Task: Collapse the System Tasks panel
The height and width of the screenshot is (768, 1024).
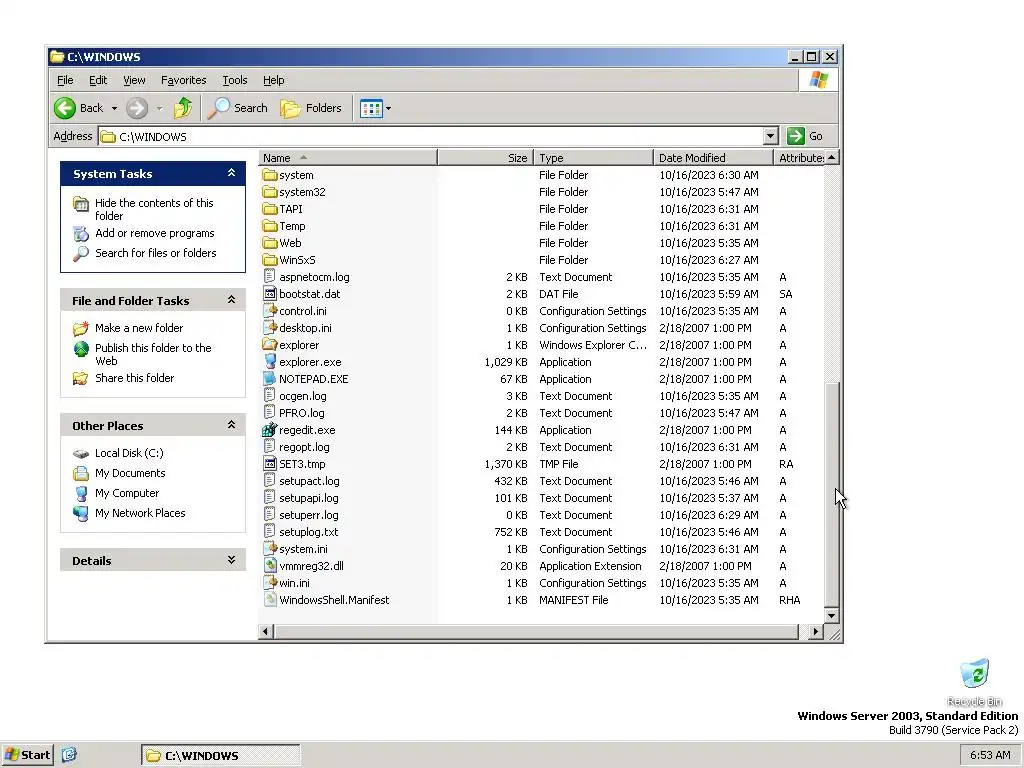Action: click(231, 173)
